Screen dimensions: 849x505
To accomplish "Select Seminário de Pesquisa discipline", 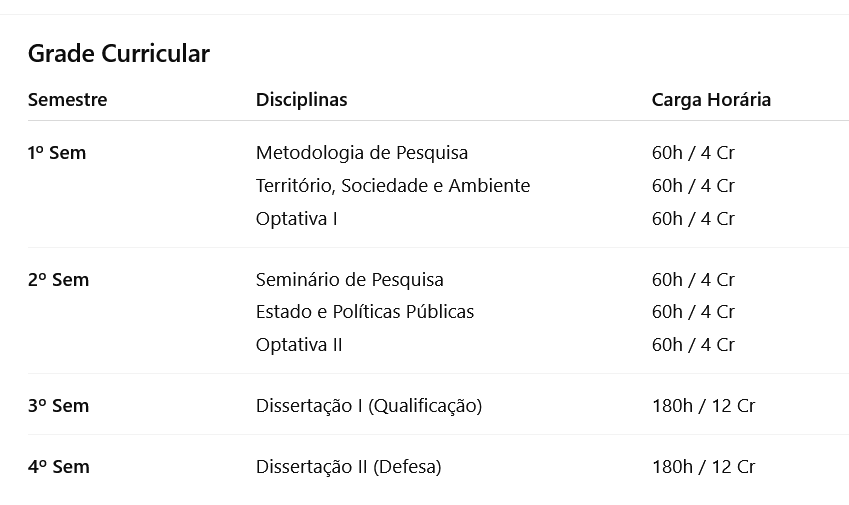I will coord(350,280).
